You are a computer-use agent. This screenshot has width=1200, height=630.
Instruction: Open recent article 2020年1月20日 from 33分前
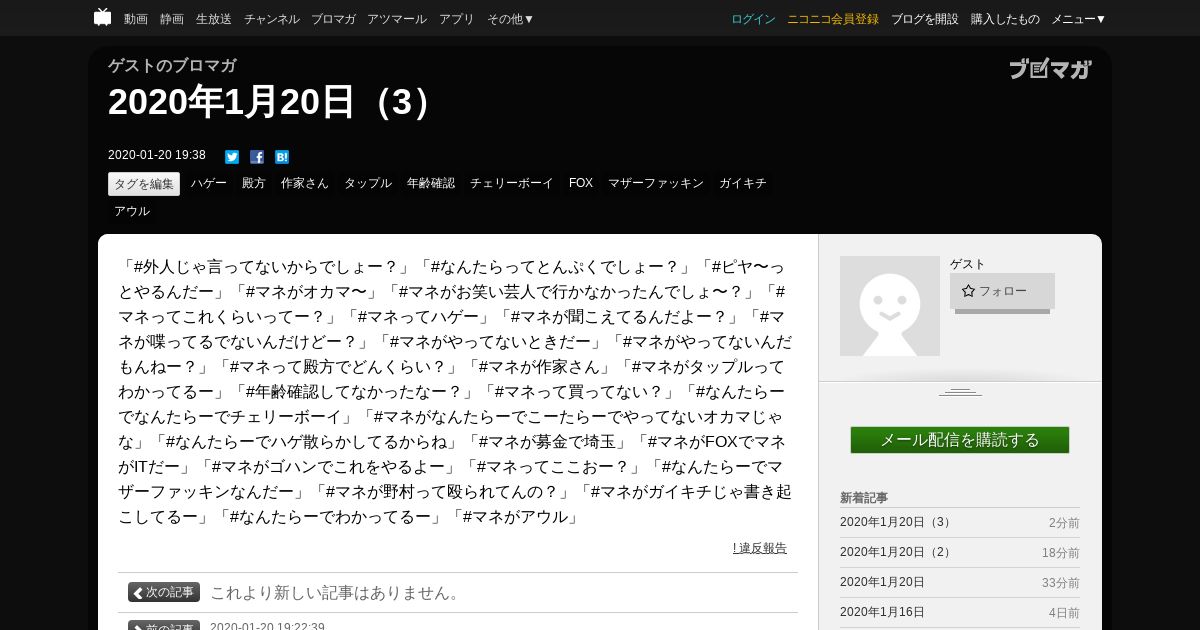883,583
